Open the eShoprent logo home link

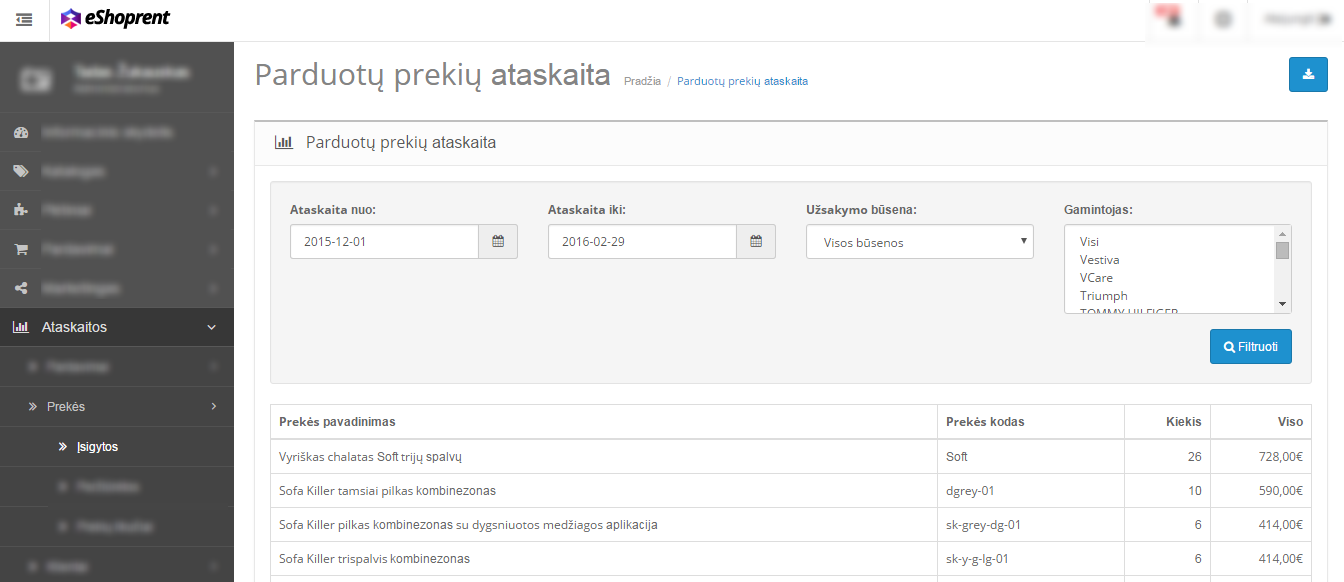[x=115, y=18]
